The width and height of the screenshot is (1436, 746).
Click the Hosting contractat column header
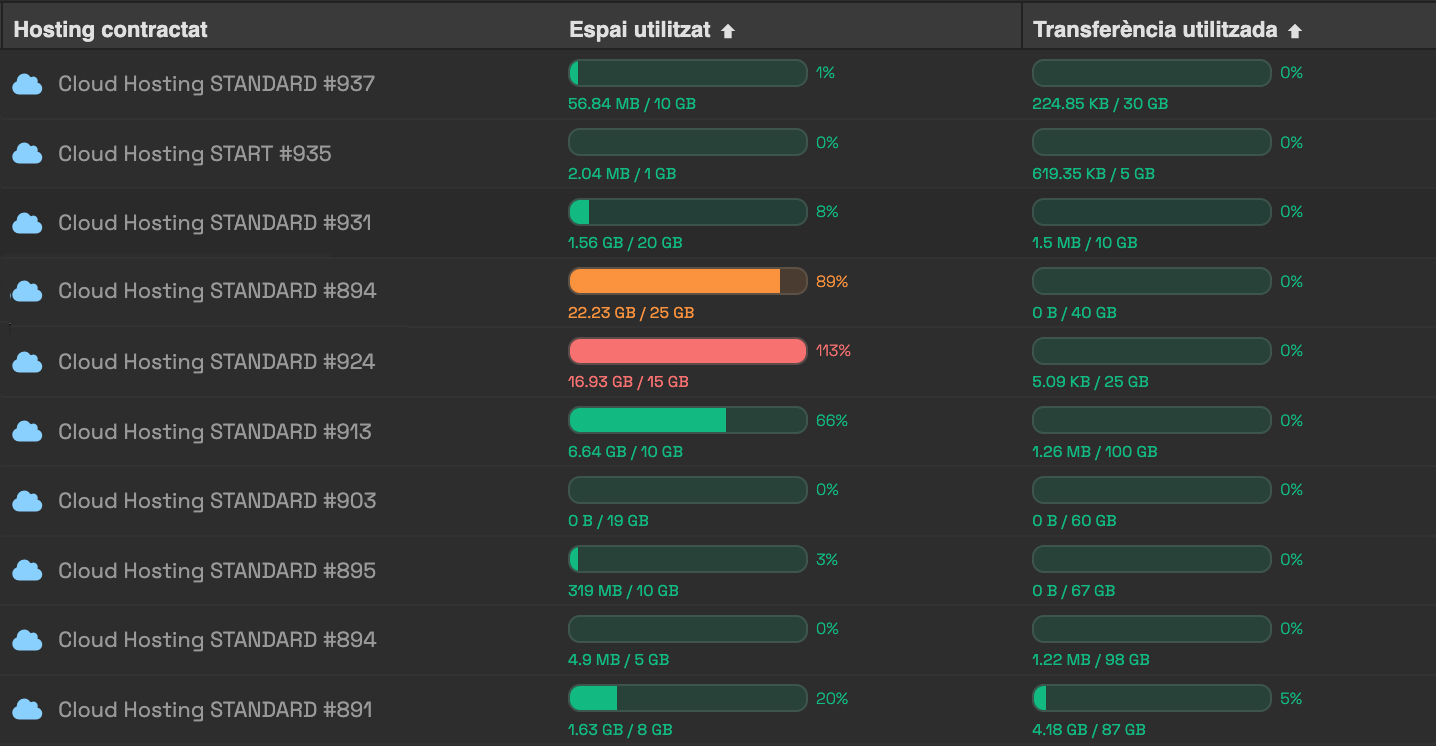tap(111, 30)
